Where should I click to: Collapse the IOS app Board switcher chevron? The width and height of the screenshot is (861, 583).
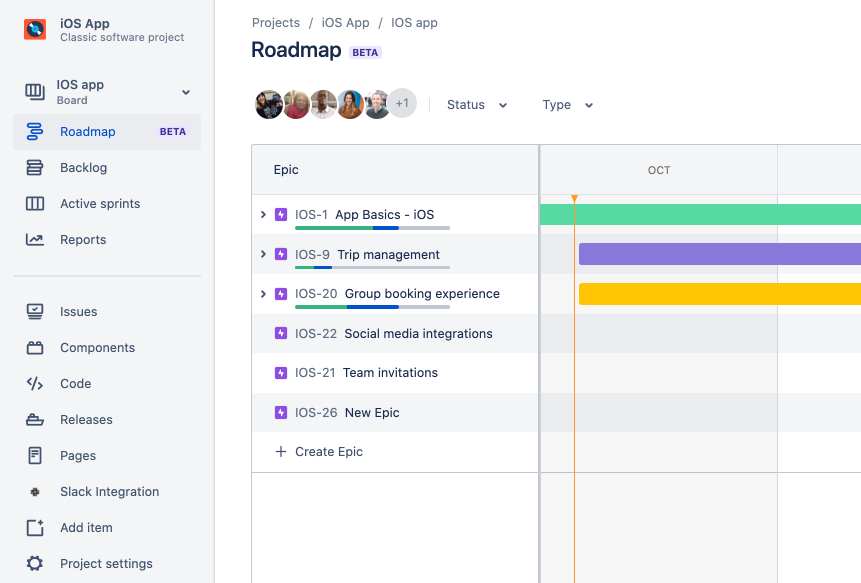pos(185,91)
